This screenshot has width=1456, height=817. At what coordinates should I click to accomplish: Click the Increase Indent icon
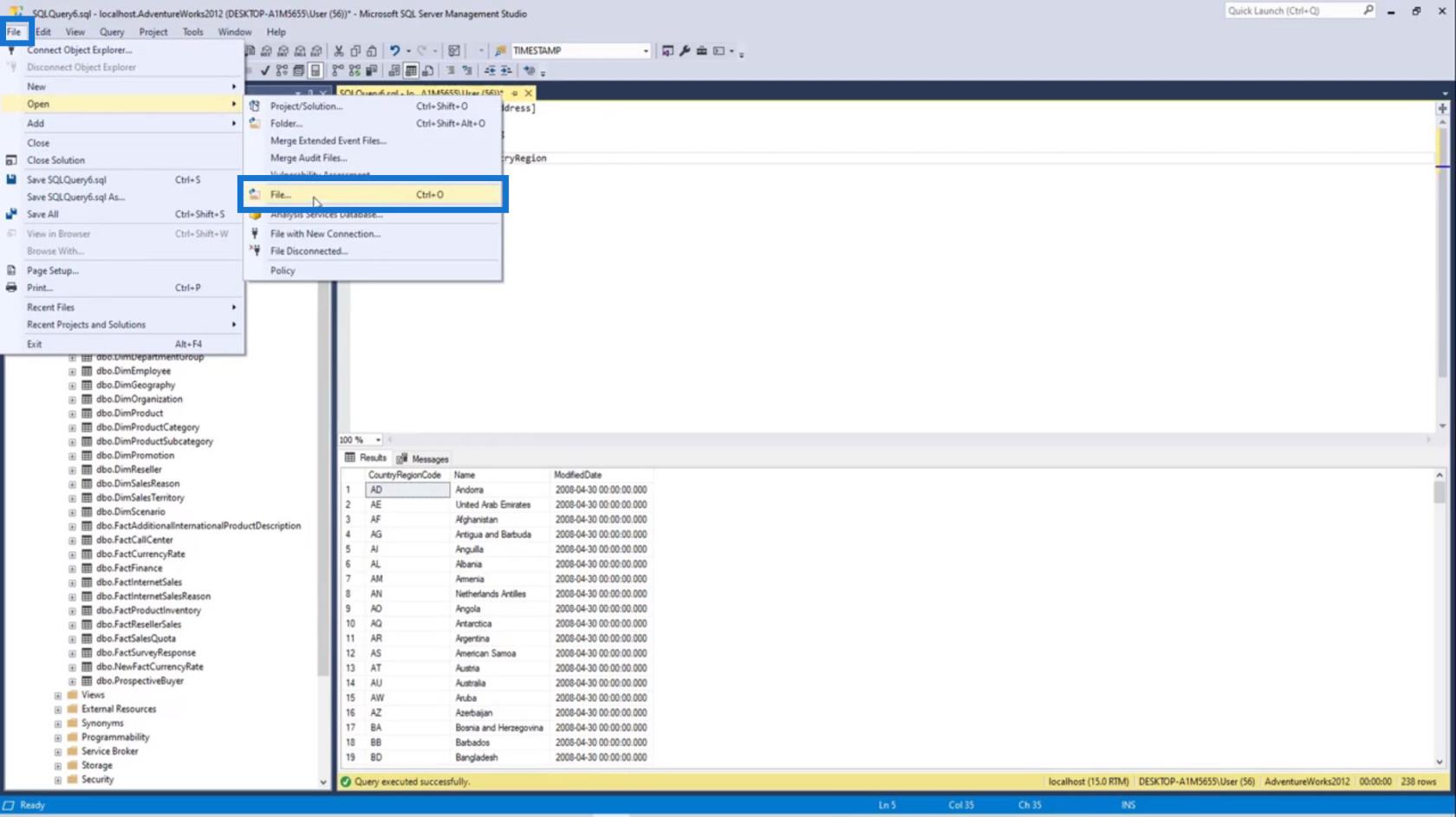(x=506, y=71)
